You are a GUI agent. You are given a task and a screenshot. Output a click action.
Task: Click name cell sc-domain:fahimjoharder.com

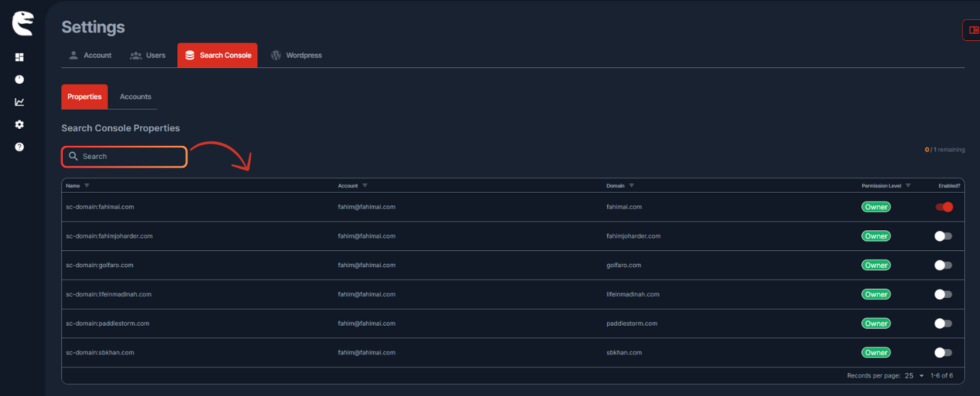pos(109,236)
